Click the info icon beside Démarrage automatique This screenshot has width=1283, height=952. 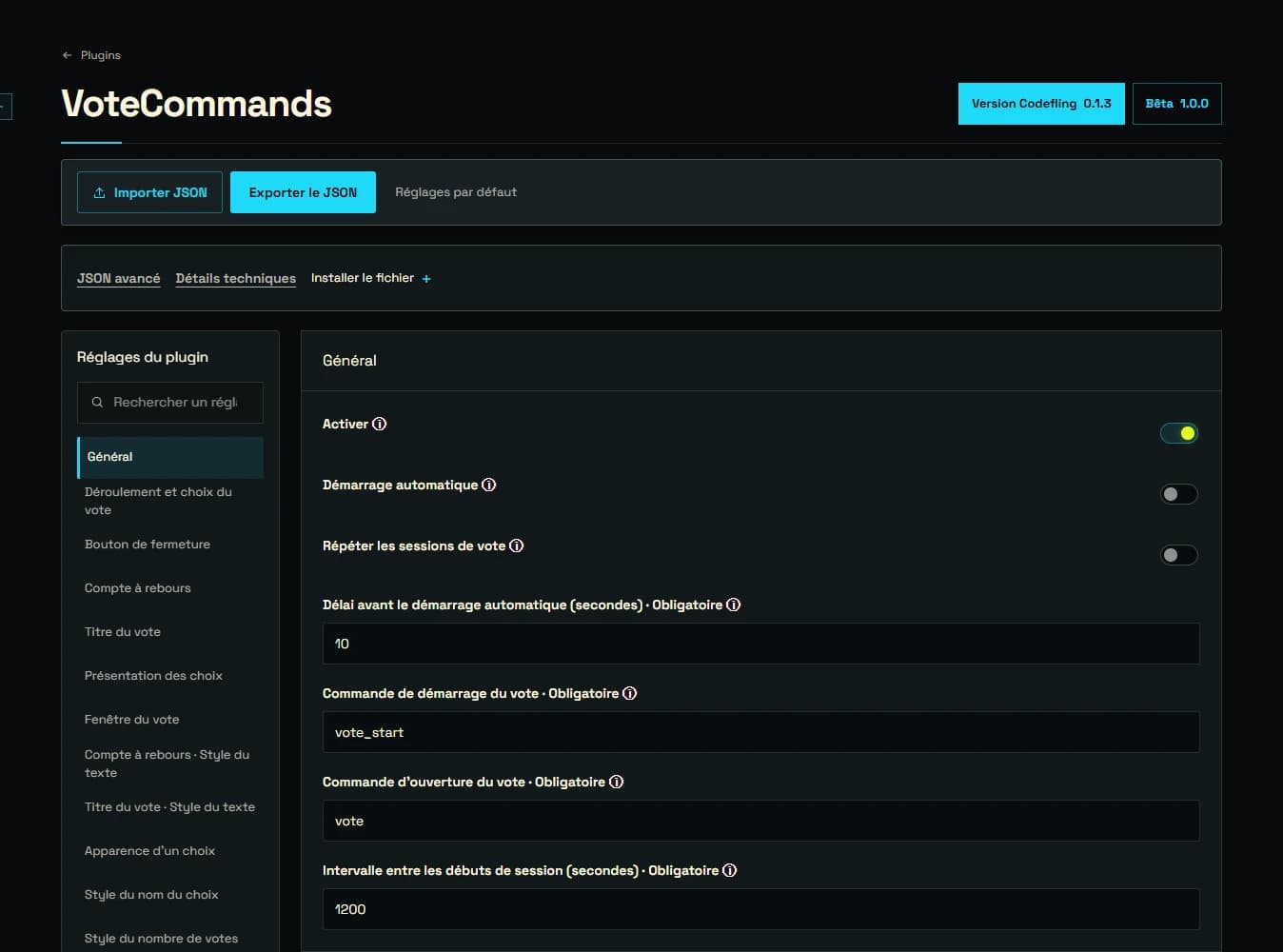[489, 485]
